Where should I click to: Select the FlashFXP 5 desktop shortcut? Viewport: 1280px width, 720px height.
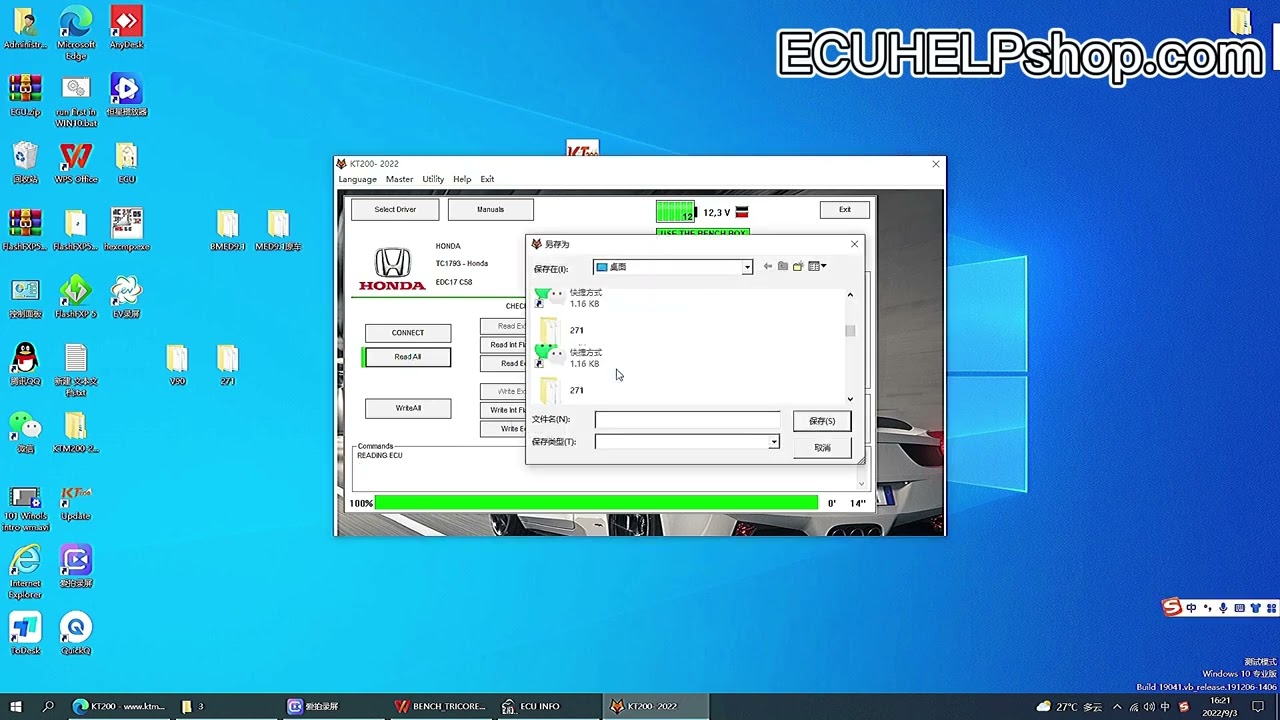(x=76, y=298)
